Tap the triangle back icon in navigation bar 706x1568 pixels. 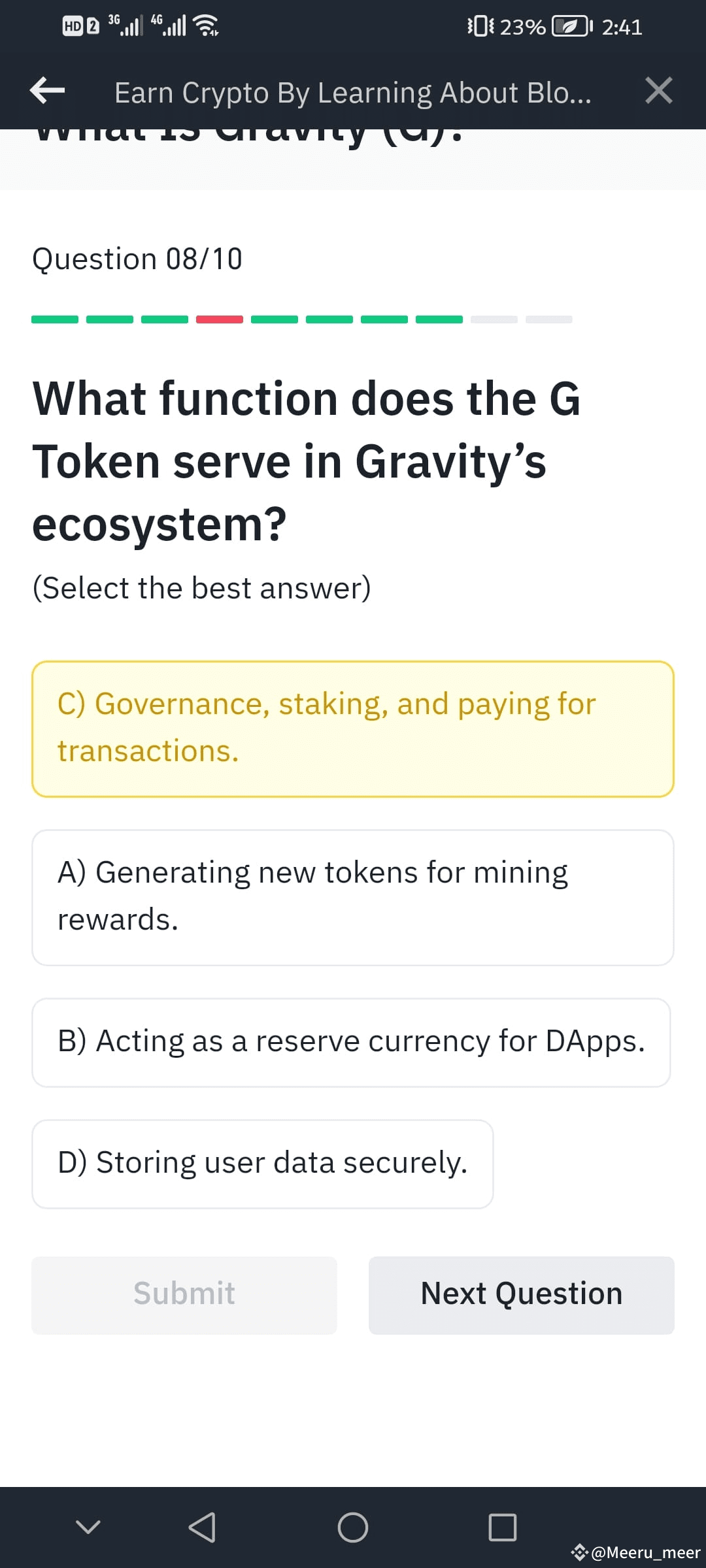click(x=203, y=1527)
